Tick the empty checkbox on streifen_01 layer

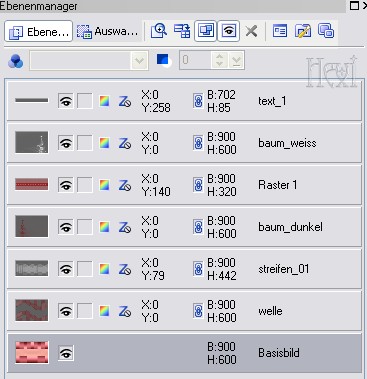click(85, 269)
